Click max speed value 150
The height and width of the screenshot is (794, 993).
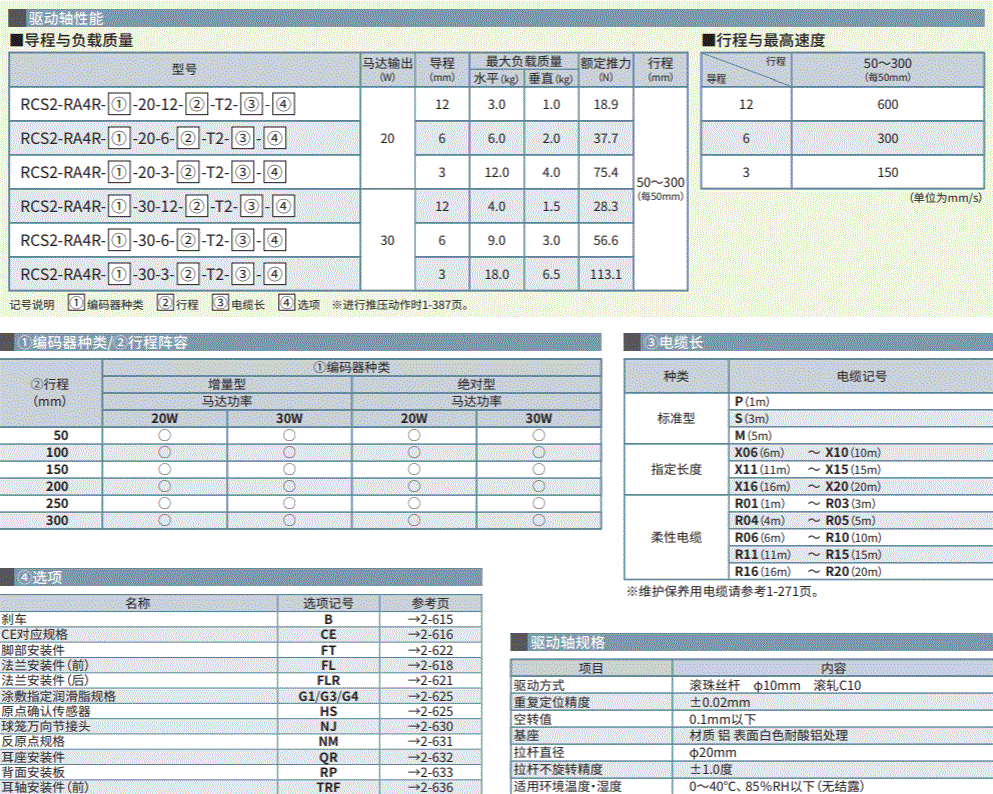pos(887,172)
